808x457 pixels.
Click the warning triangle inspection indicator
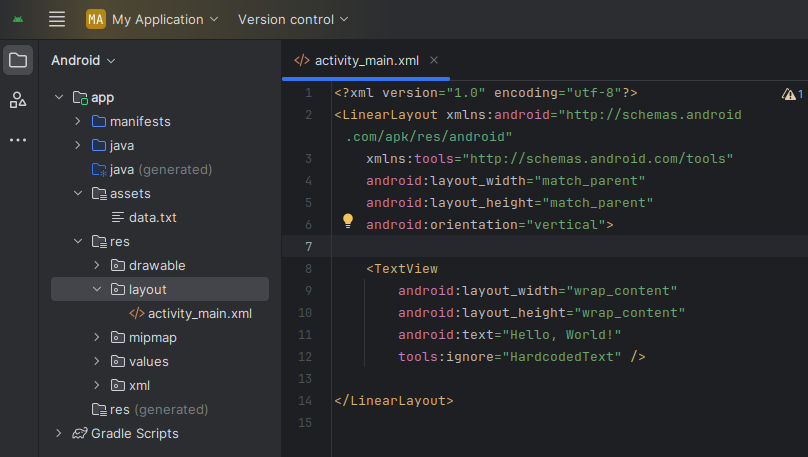(788, 94)
